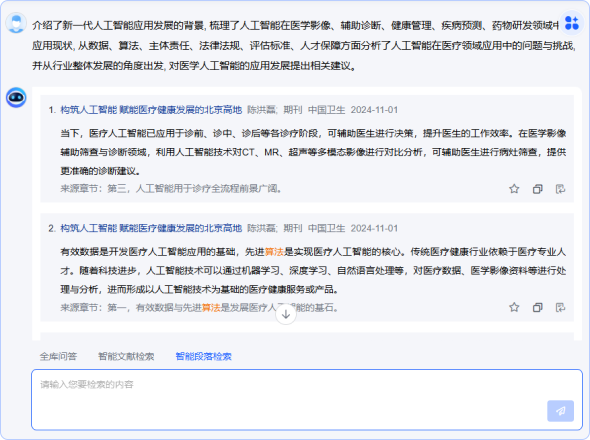This screenshot has width=590, height=440.
Task: Favorite result 2 with star icon
Action: 514,308
